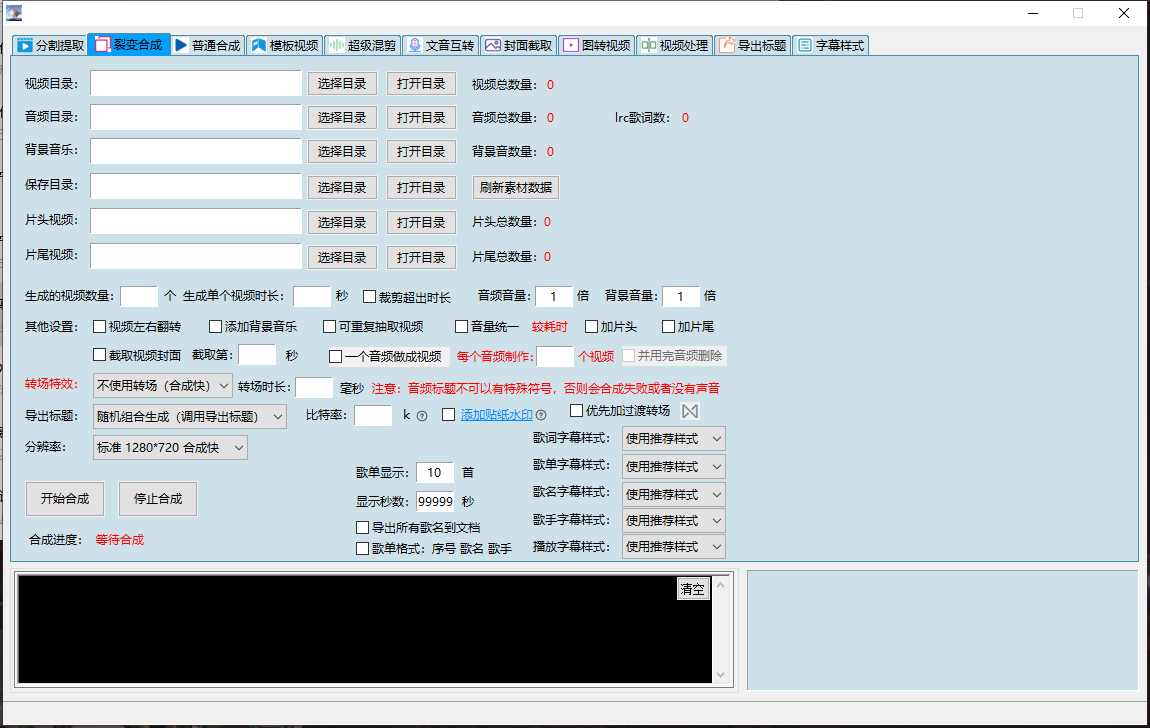Go to the 视频处理 tab
Screen dimensions: 1150x728
pos(675,45)
